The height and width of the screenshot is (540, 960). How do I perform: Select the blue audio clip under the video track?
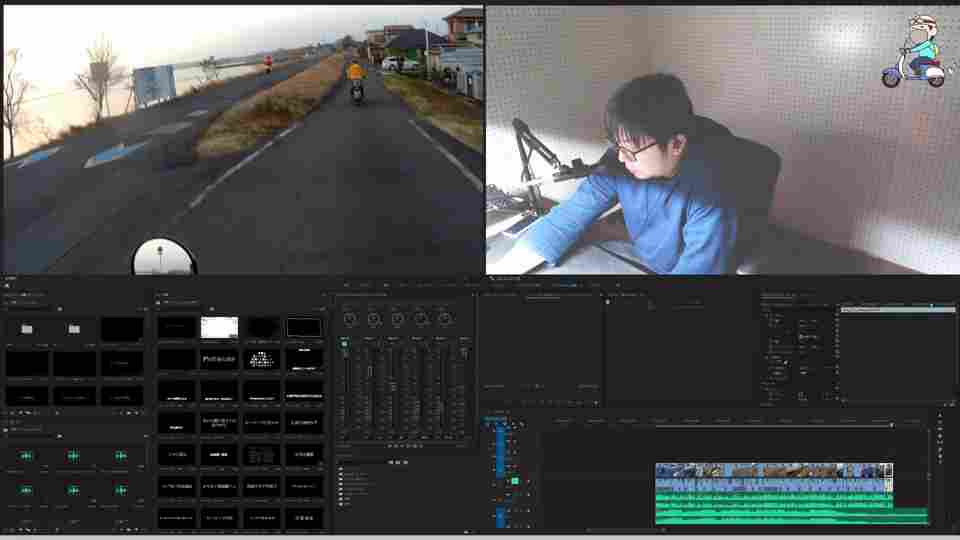coord(774,485)
